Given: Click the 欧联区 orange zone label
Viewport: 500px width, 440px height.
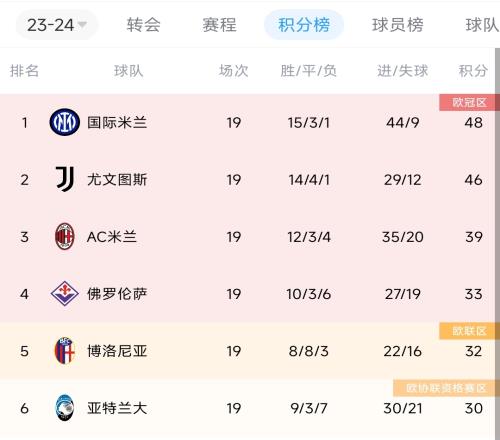Looking at the screenshot, I should pos(469,331).
